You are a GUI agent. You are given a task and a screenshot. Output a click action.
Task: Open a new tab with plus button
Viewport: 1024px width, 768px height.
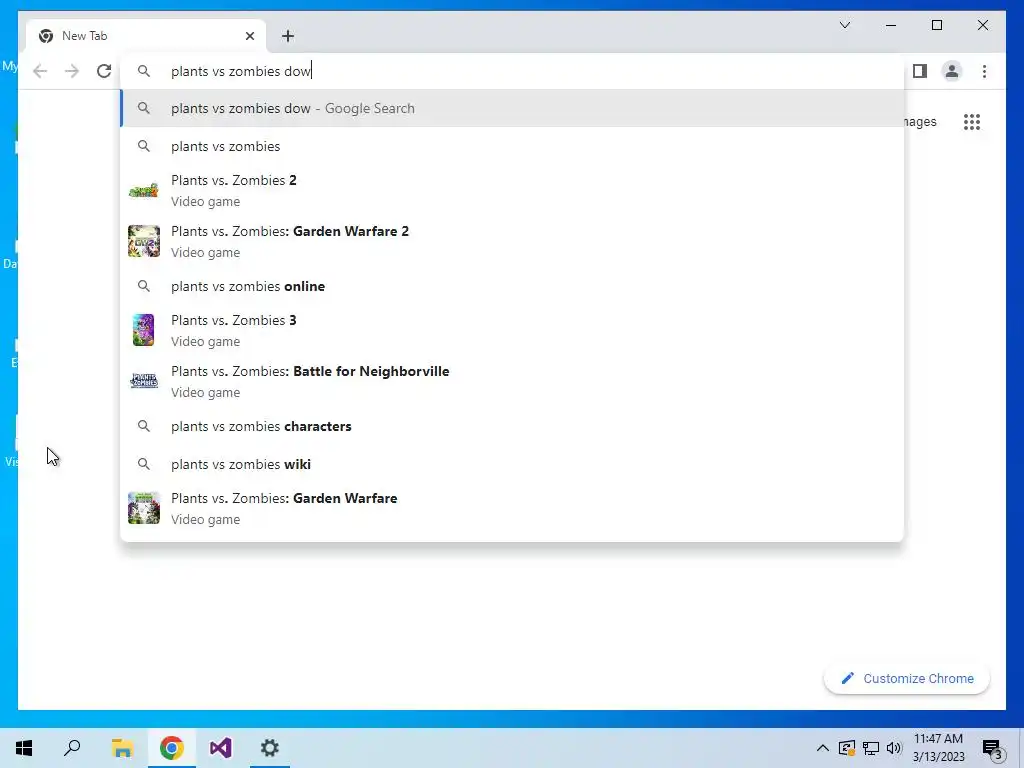[288, 36]
